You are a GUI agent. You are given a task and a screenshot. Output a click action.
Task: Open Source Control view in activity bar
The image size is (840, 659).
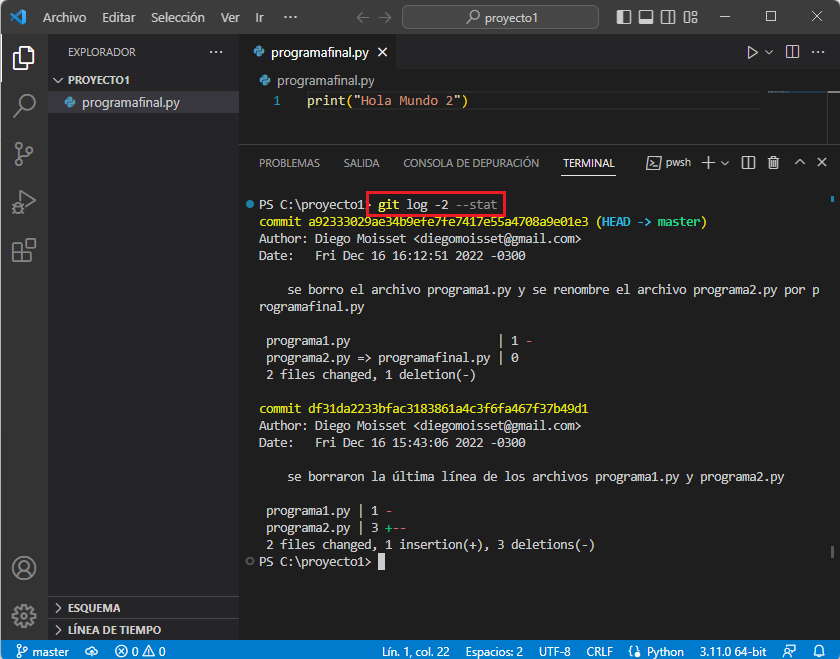[x=24, y=154]
